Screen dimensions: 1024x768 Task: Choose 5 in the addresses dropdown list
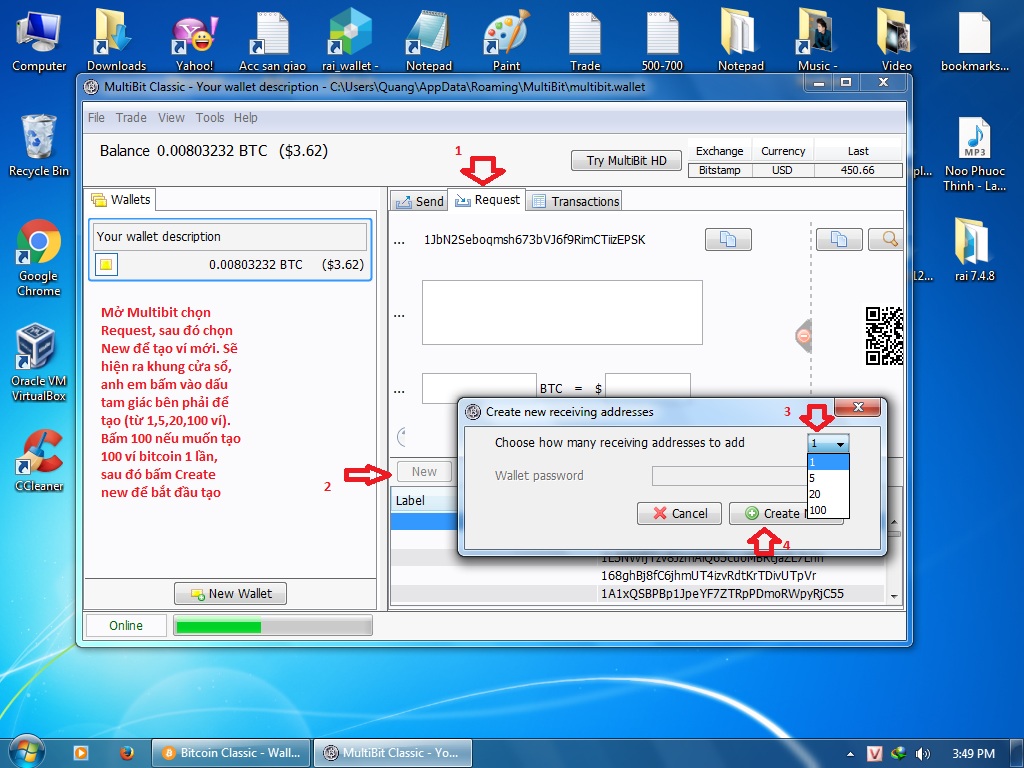tap(828, 478)
